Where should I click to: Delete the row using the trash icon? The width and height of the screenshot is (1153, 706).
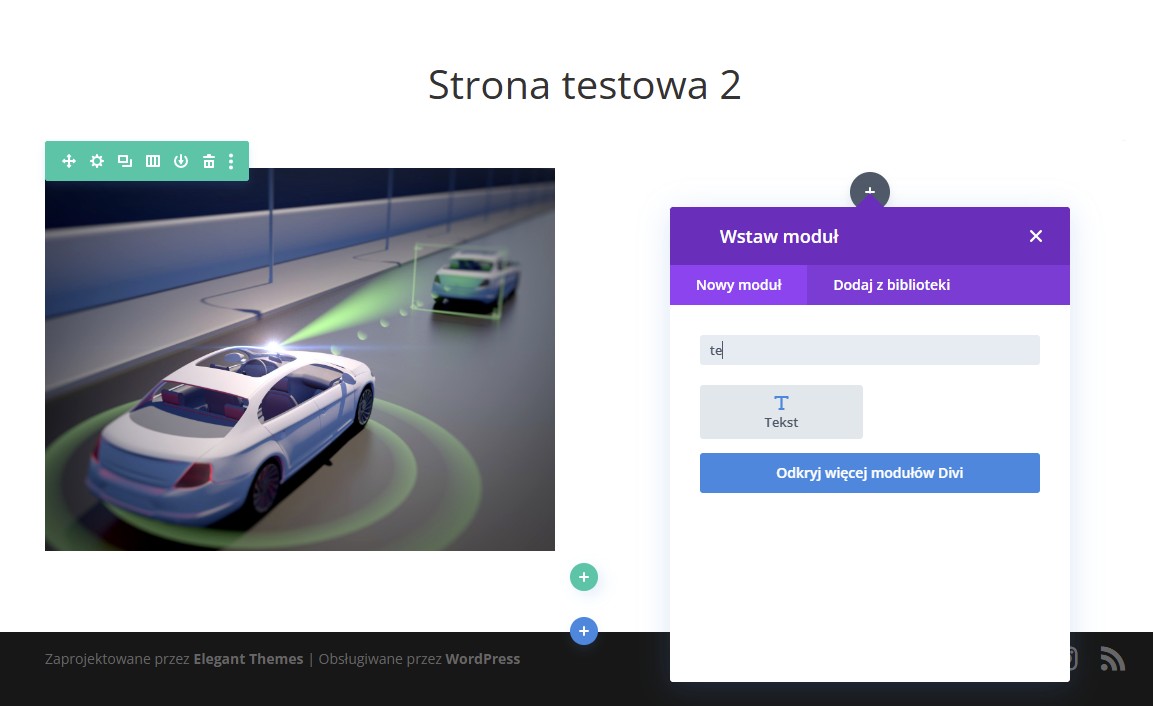pos(209,161)
